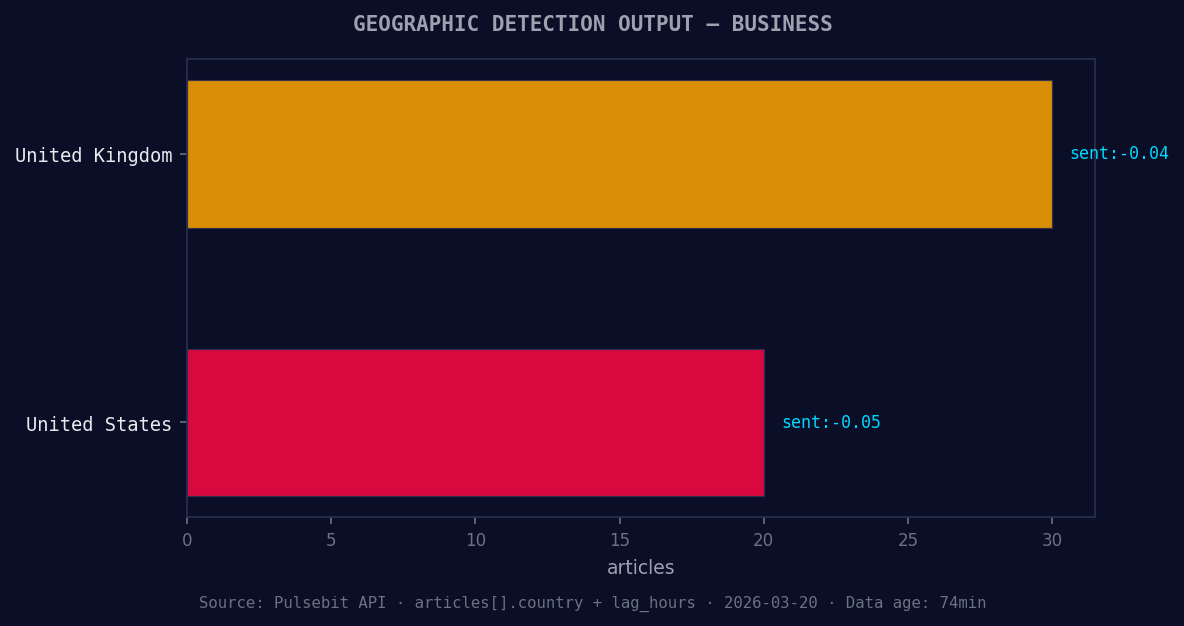The width and height of the screenshot is (1184, 626).
Task: Click the 30 tick label
Action: pyautogui.click(x=1051, y=539)
